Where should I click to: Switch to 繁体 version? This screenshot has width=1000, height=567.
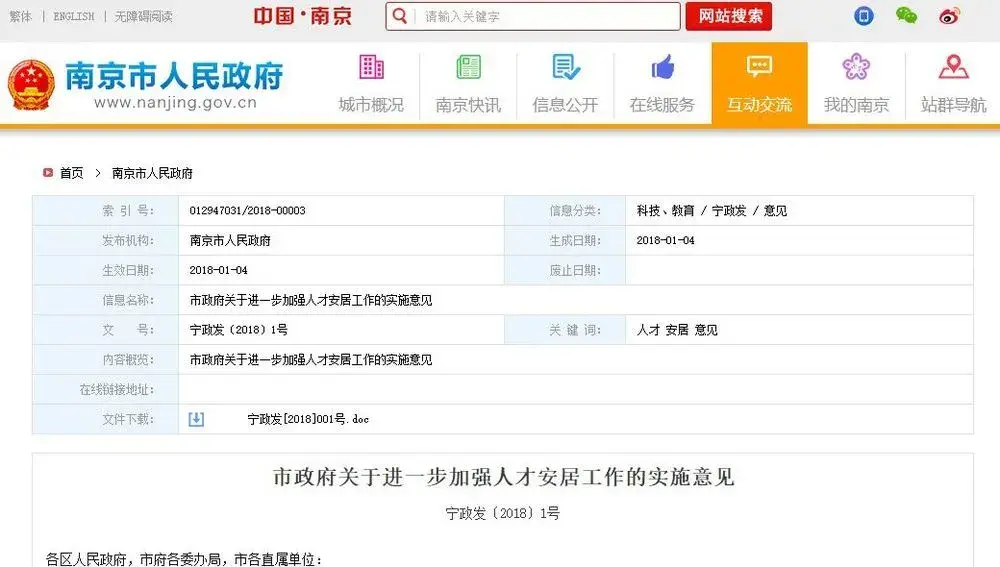20,17
